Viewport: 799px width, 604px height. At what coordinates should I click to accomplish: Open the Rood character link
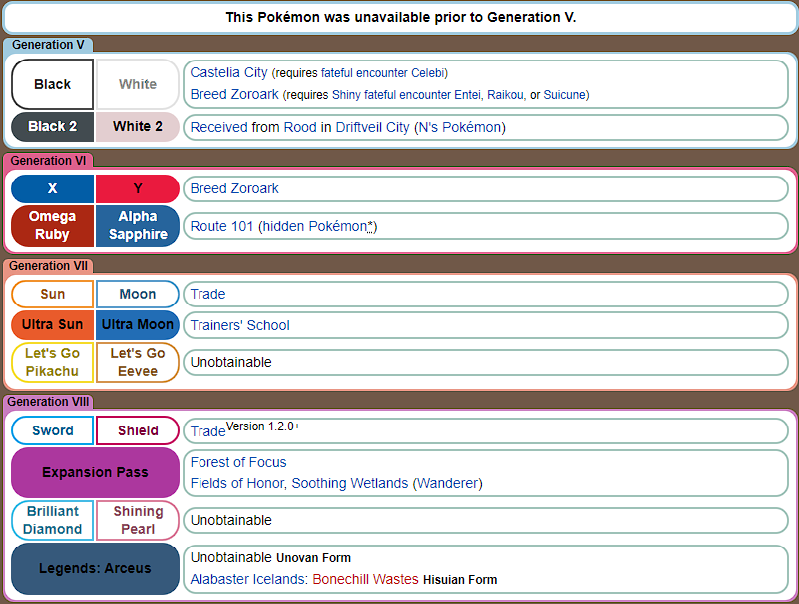pos(300,127)
